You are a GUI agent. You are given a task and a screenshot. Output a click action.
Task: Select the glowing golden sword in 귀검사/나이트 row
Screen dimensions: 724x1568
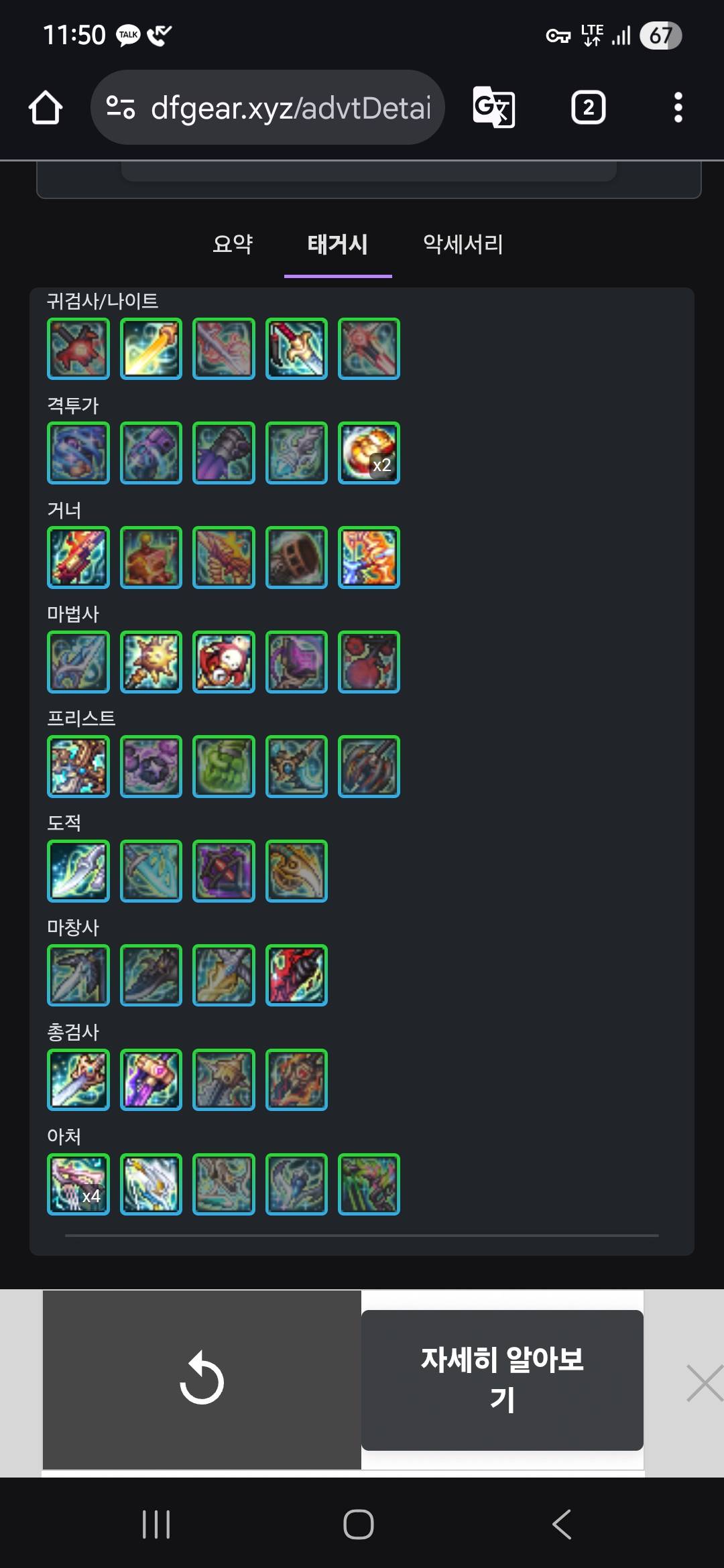[x=151, y=348]
